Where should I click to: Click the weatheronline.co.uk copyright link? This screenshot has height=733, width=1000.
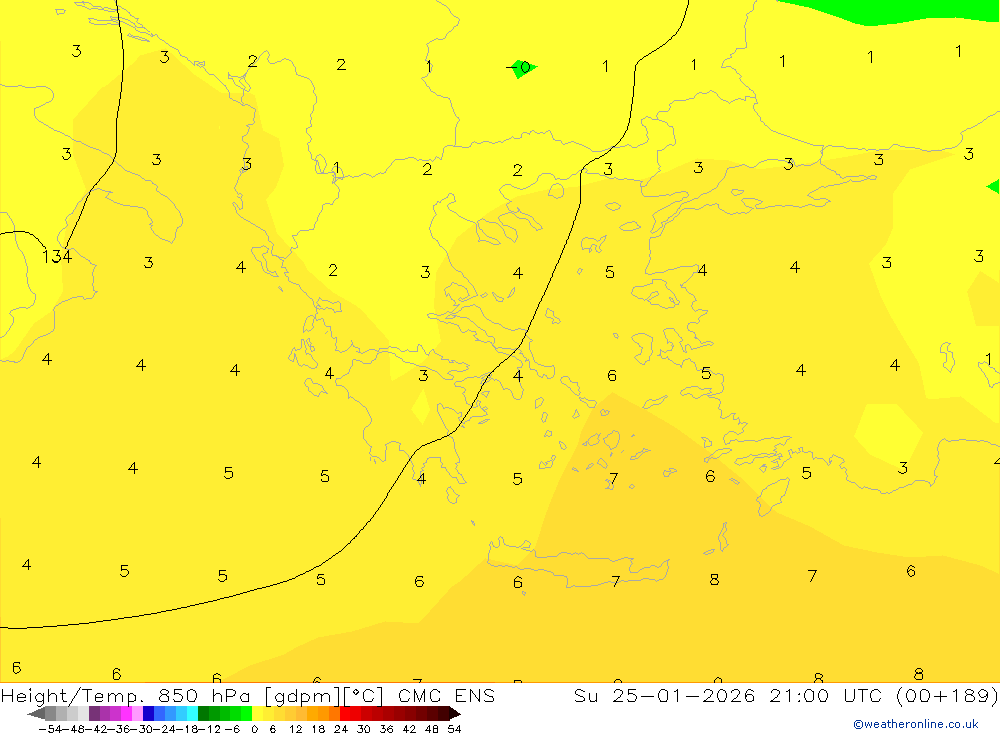pos(915,724)
